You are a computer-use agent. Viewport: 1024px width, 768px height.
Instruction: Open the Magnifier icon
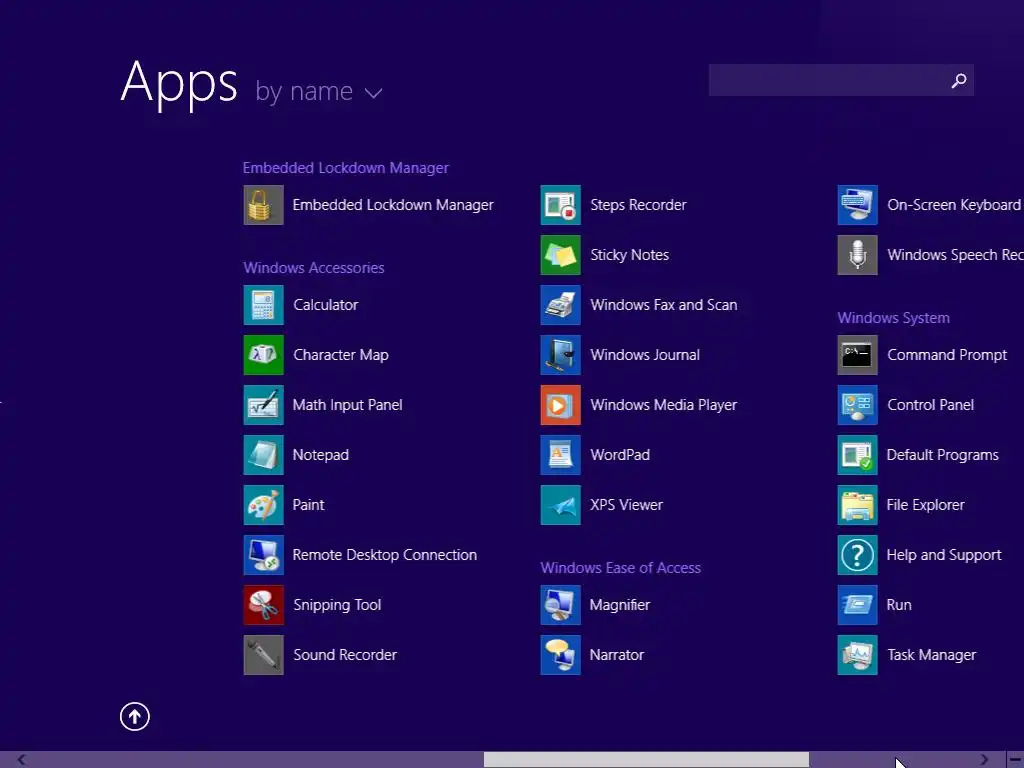pyautogui.click(x=560, y=605)
